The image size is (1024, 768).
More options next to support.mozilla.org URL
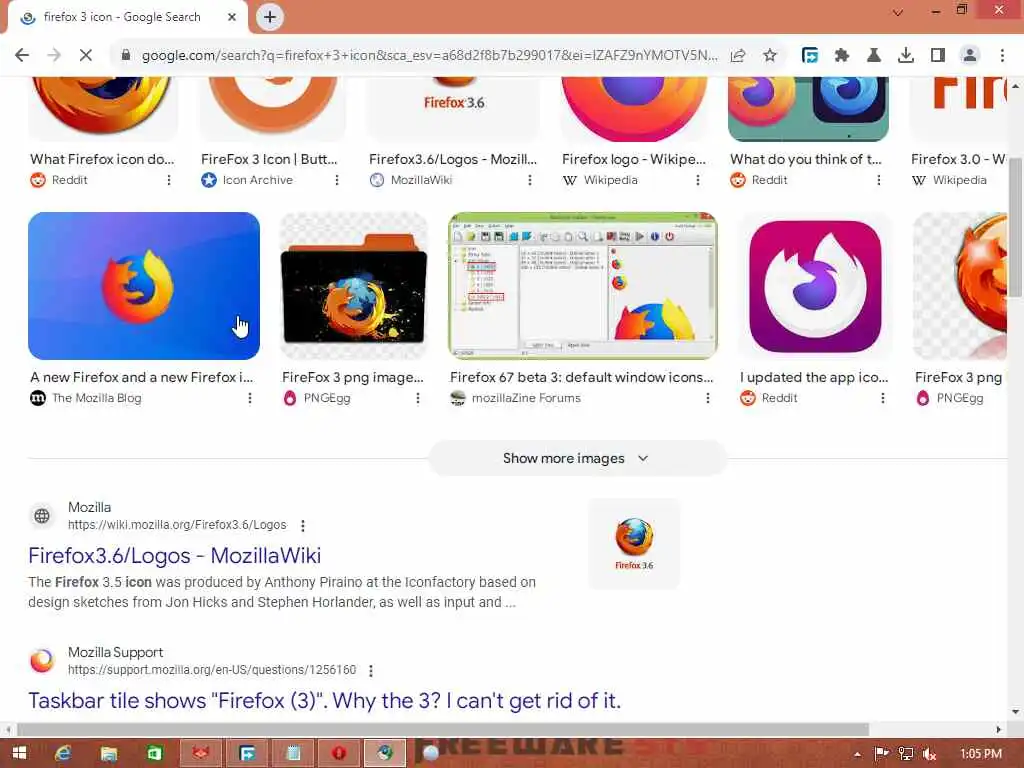tap(371, 671)
